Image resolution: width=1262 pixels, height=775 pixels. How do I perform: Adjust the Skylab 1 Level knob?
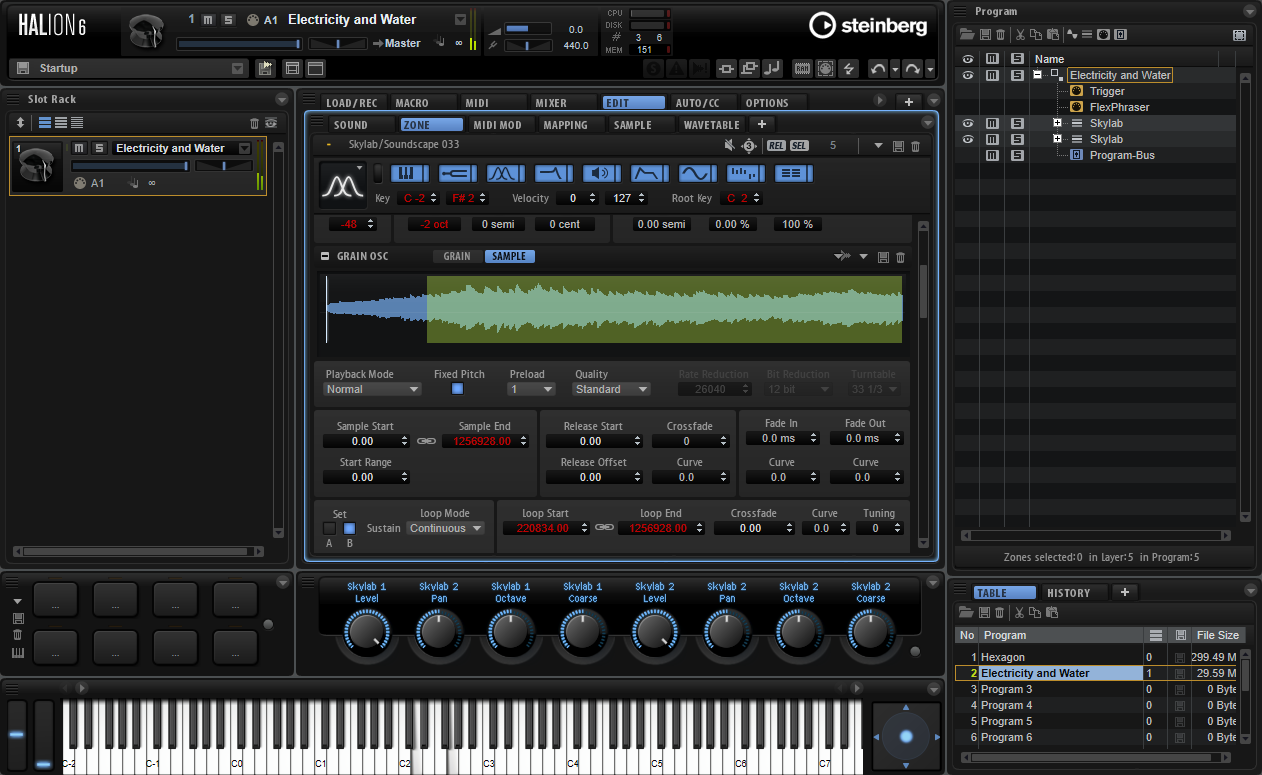(x=366, y=631)
